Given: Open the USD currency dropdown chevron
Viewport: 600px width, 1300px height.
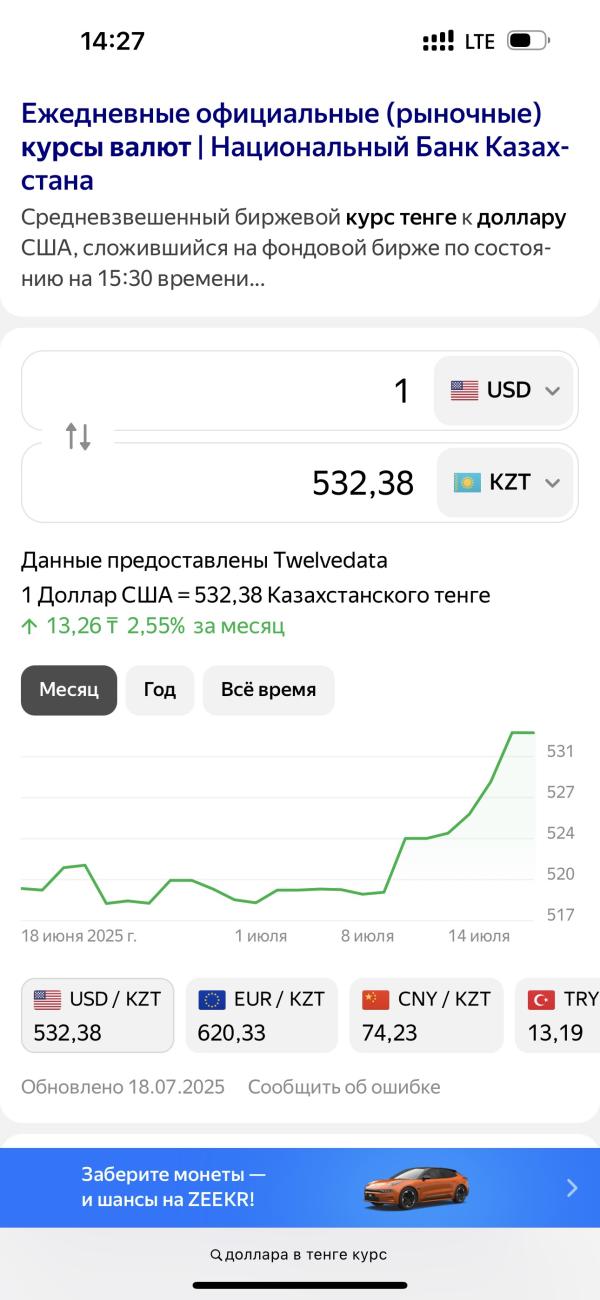Looking at the screenshot, I should 553,391.
